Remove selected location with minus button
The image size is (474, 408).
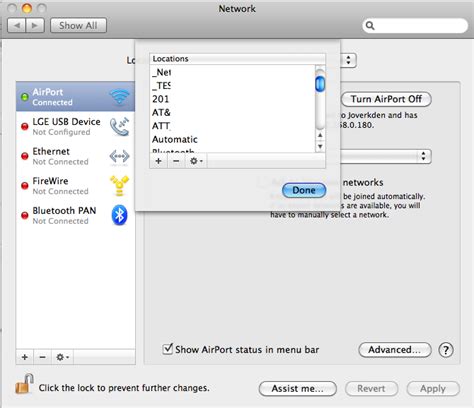click(176, 161)
